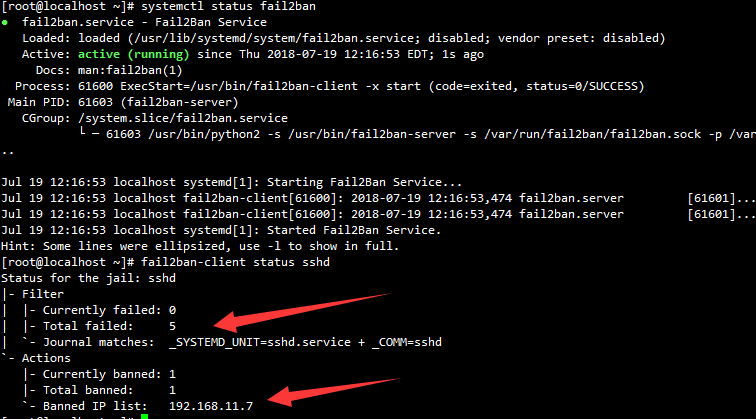The width and height of the screenshot is (756, 419).
Task: Click the green status dot before fail2ban.service
Action: point(7,22)
